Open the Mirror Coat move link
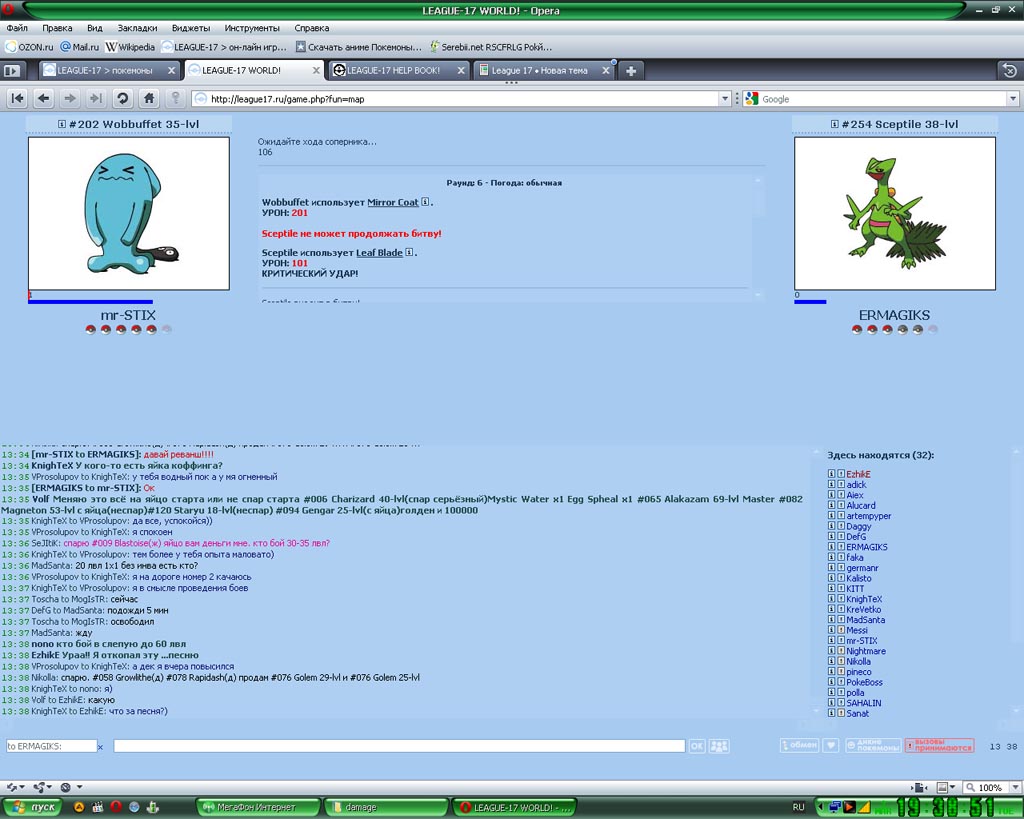 coord(392,202)
